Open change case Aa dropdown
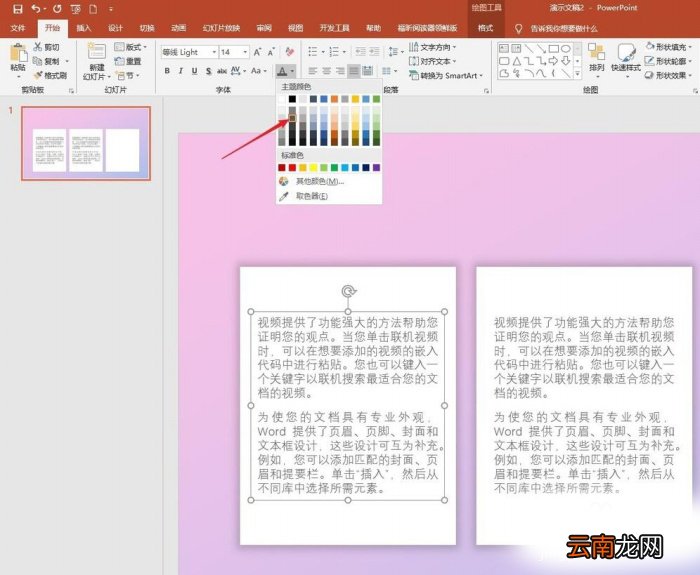The width and height of the screenshot is (700, 575). (x=259, y=71)
